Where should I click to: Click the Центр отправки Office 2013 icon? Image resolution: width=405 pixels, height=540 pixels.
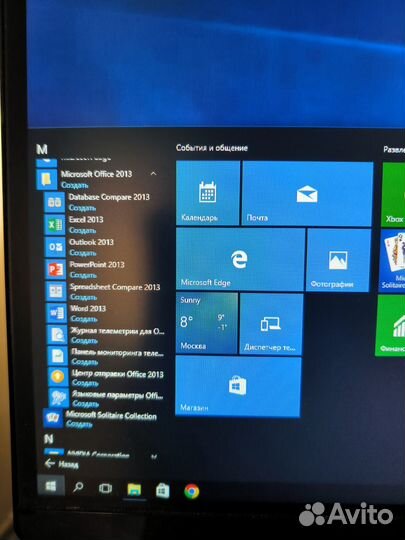click(x=58, y=377)
